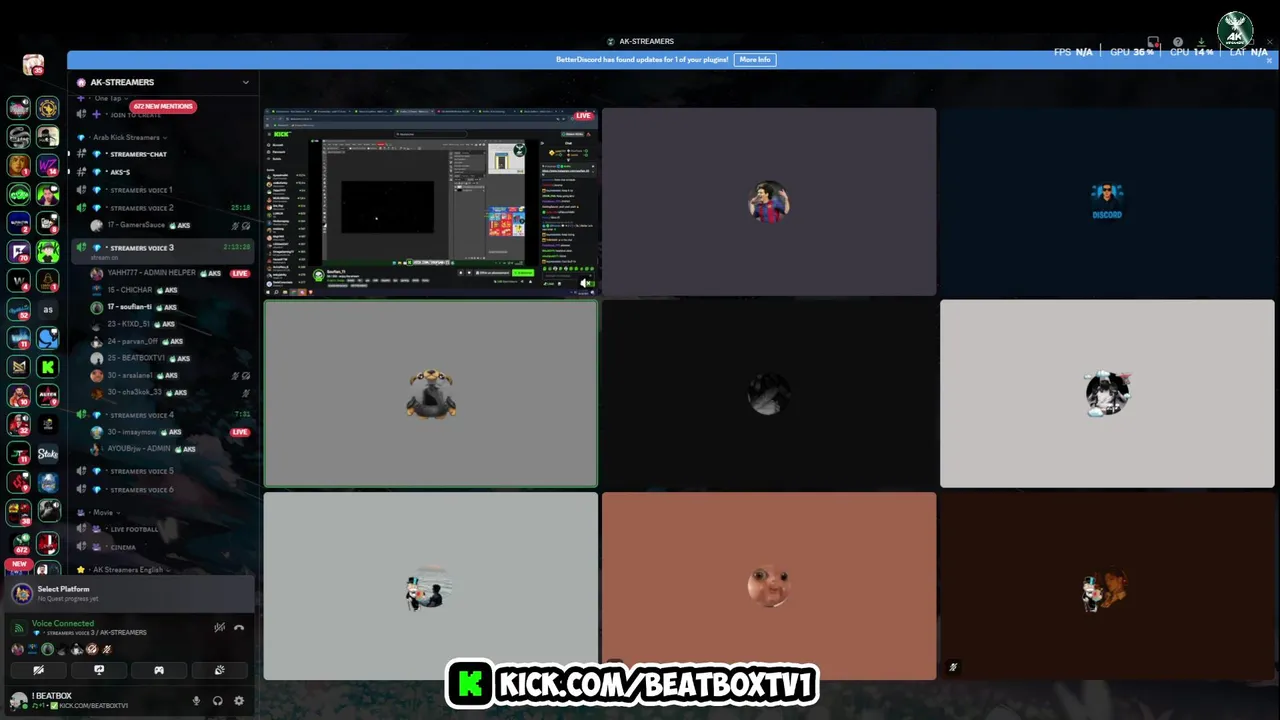Click the green voice connection signal icon
The height and width of the screenshot is (720, 1280).
(x=19, y=627)
